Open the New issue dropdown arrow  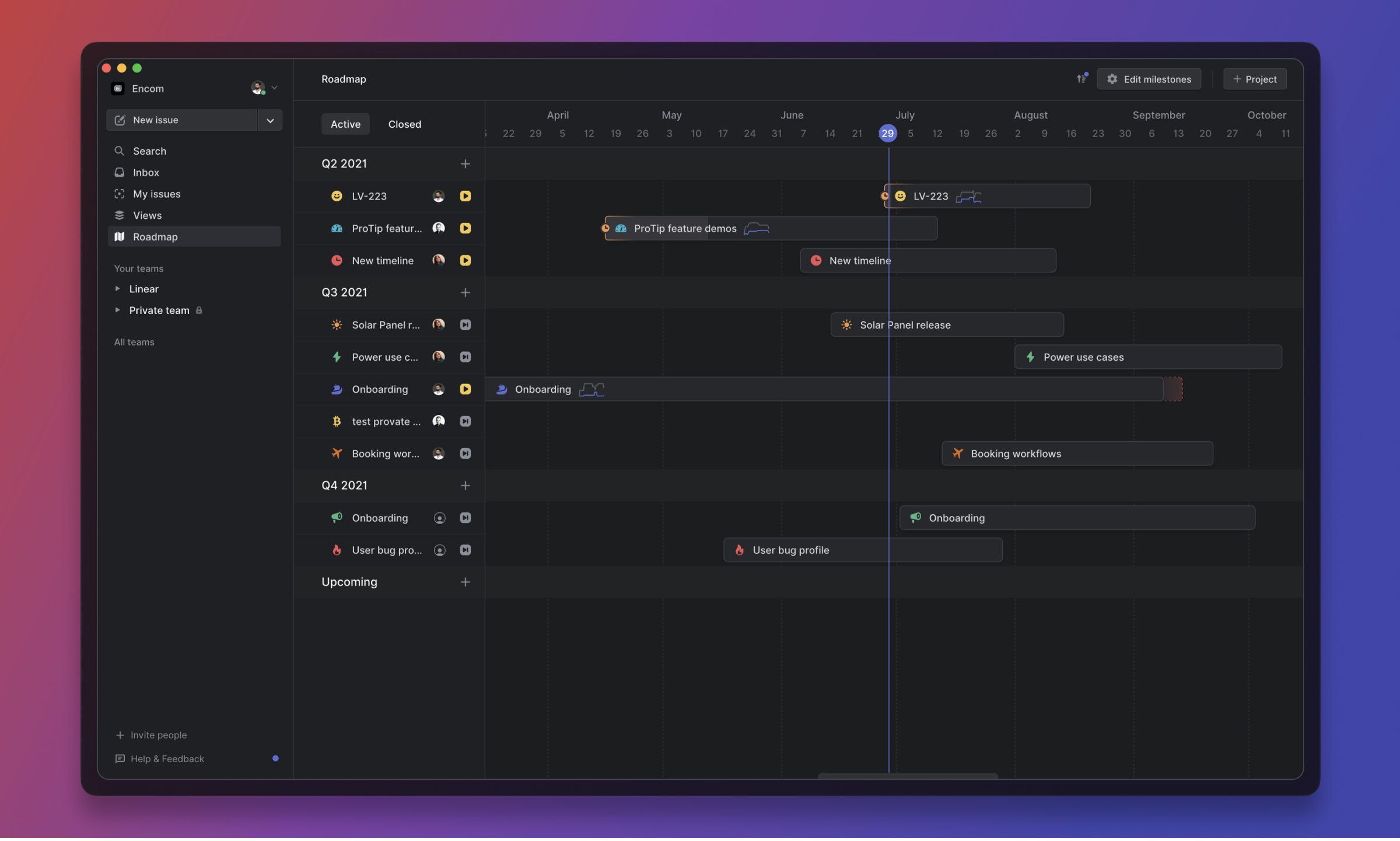click(x=270, y=120)
